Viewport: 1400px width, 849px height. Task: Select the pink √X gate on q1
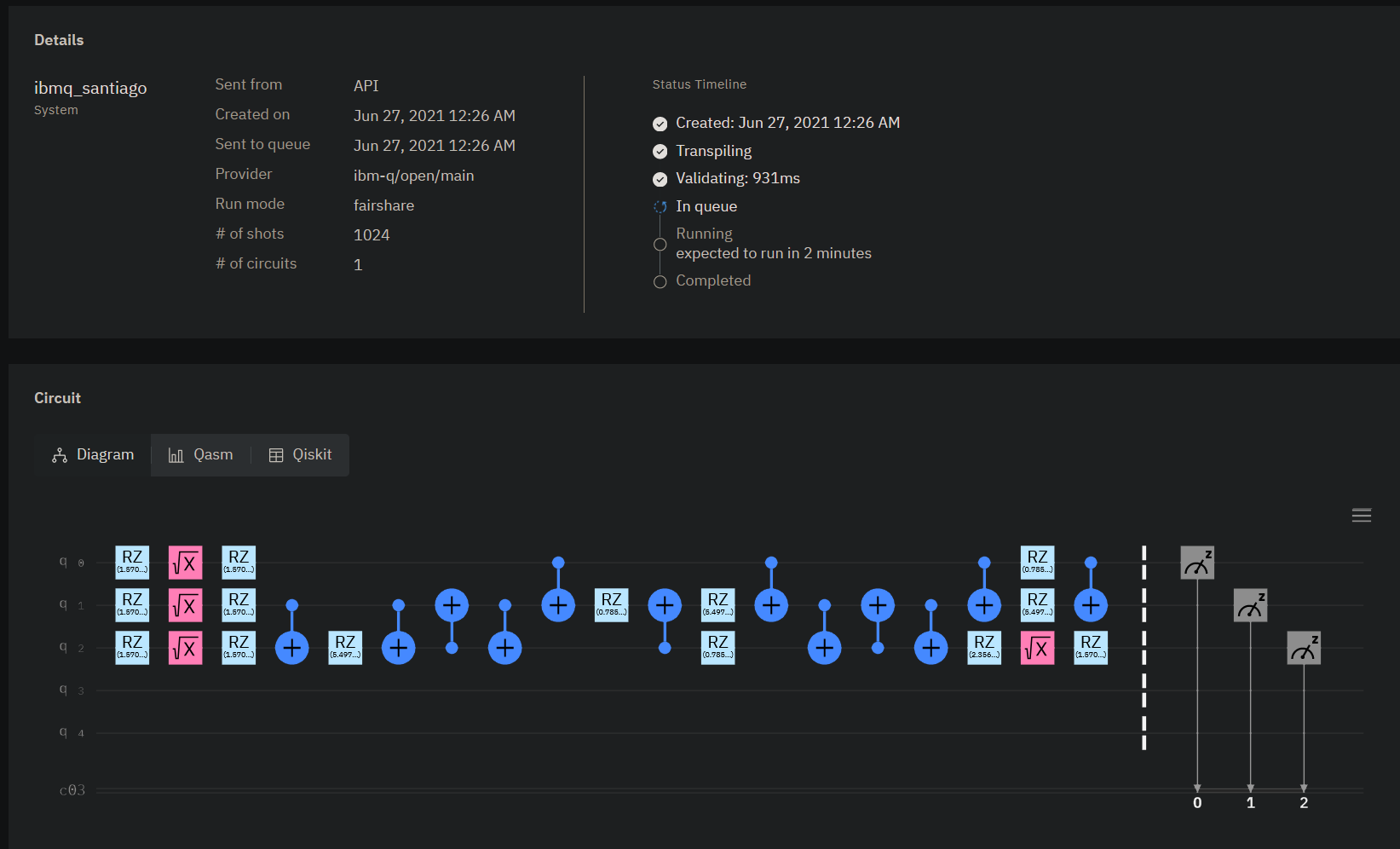tap(185, 605)
